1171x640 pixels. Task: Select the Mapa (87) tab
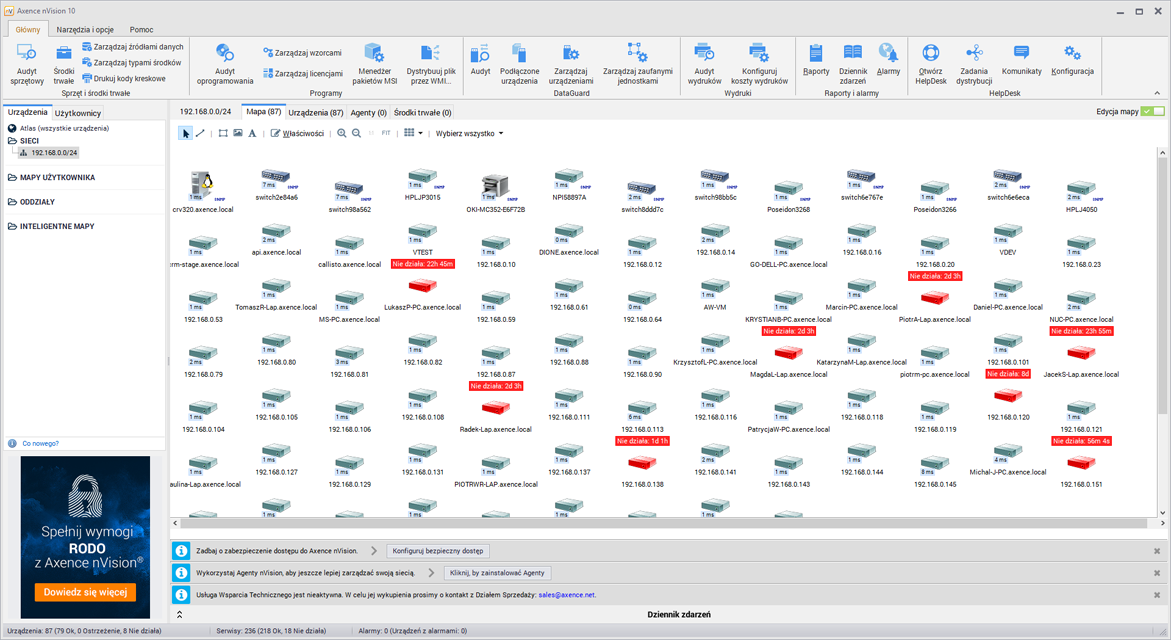tap(264, 111)
